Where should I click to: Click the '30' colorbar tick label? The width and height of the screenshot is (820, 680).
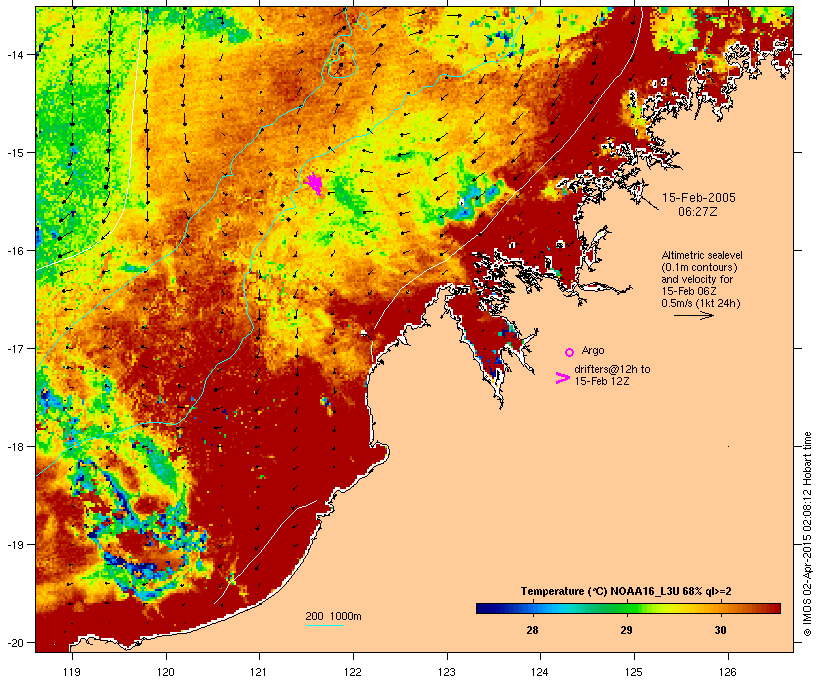tap(721, 630)
